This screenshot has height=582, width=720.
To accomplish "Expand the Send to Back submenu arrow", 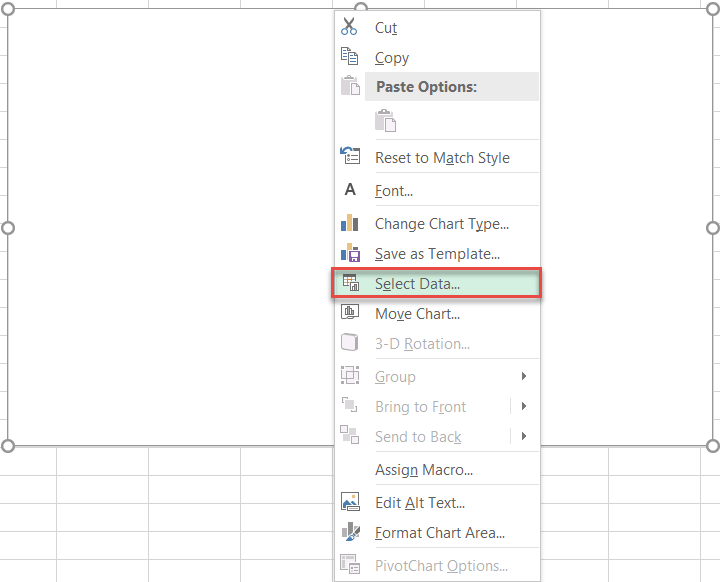I will pyautogui.click(x=524, y=436).
